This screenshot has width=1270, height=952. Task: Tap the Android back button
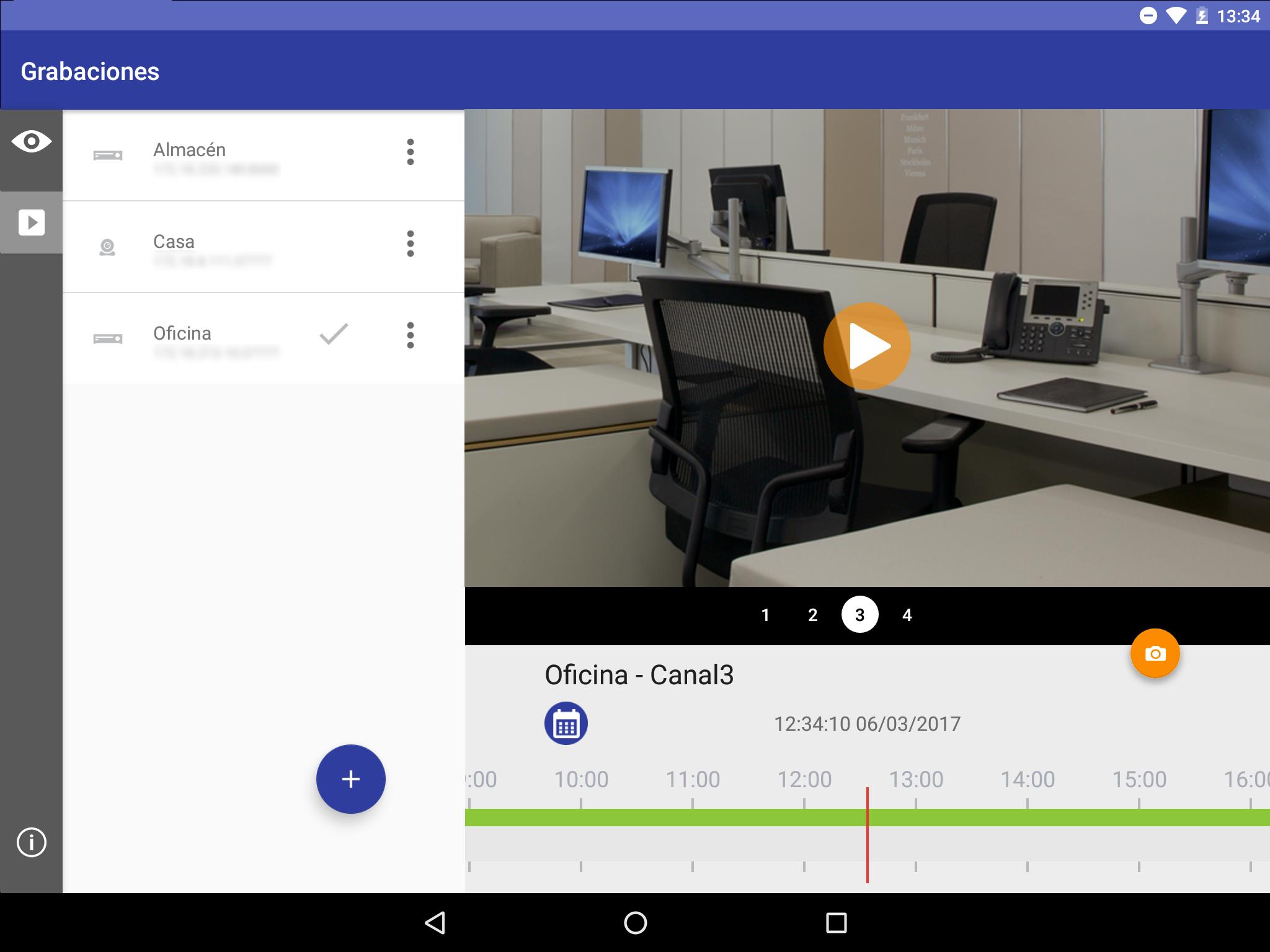pyautogui.click(x=435, y=923)
